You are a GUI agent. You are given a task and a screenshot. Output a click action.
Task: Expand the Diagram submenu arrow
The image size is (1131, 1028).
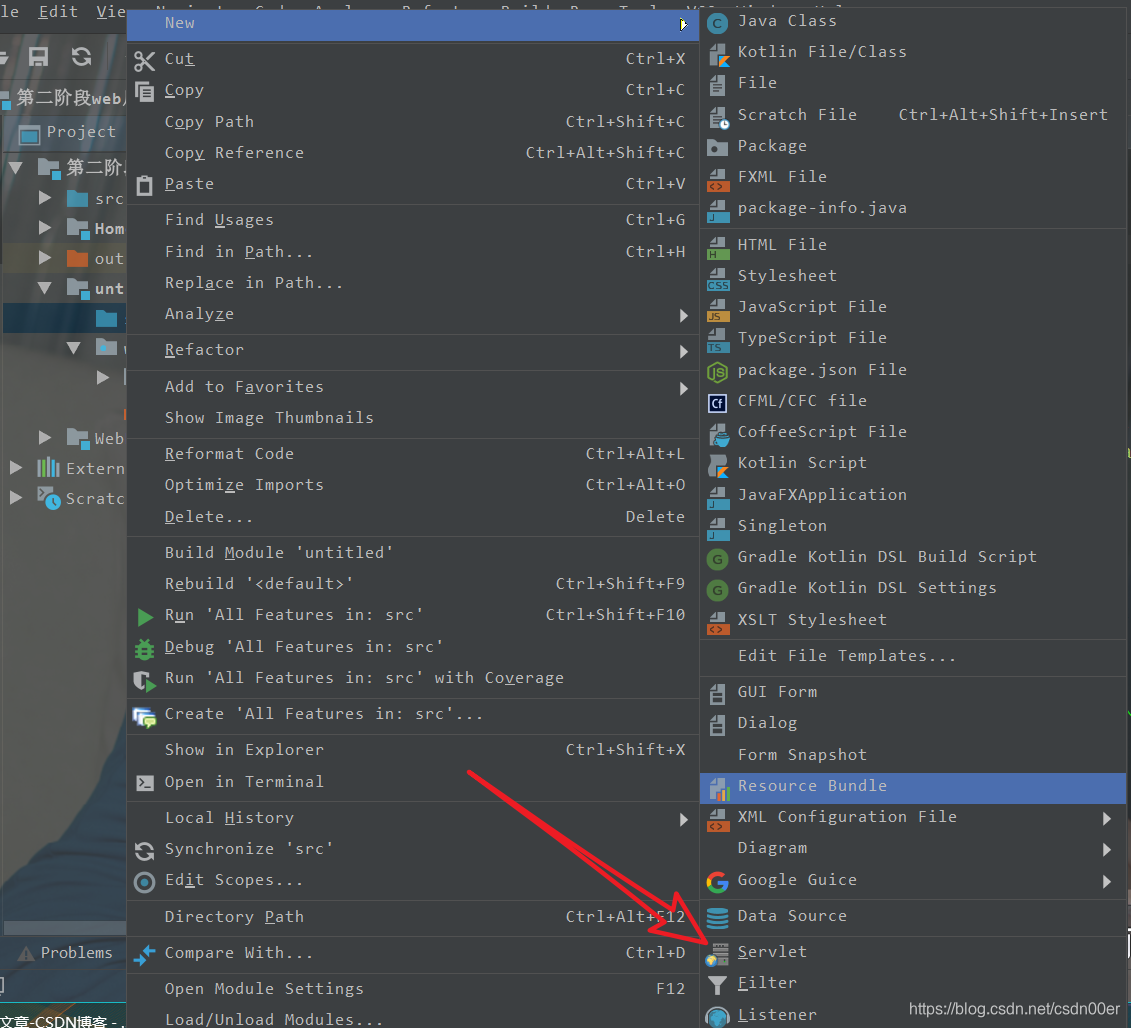pyautogui.click(x=1106, y=850)
